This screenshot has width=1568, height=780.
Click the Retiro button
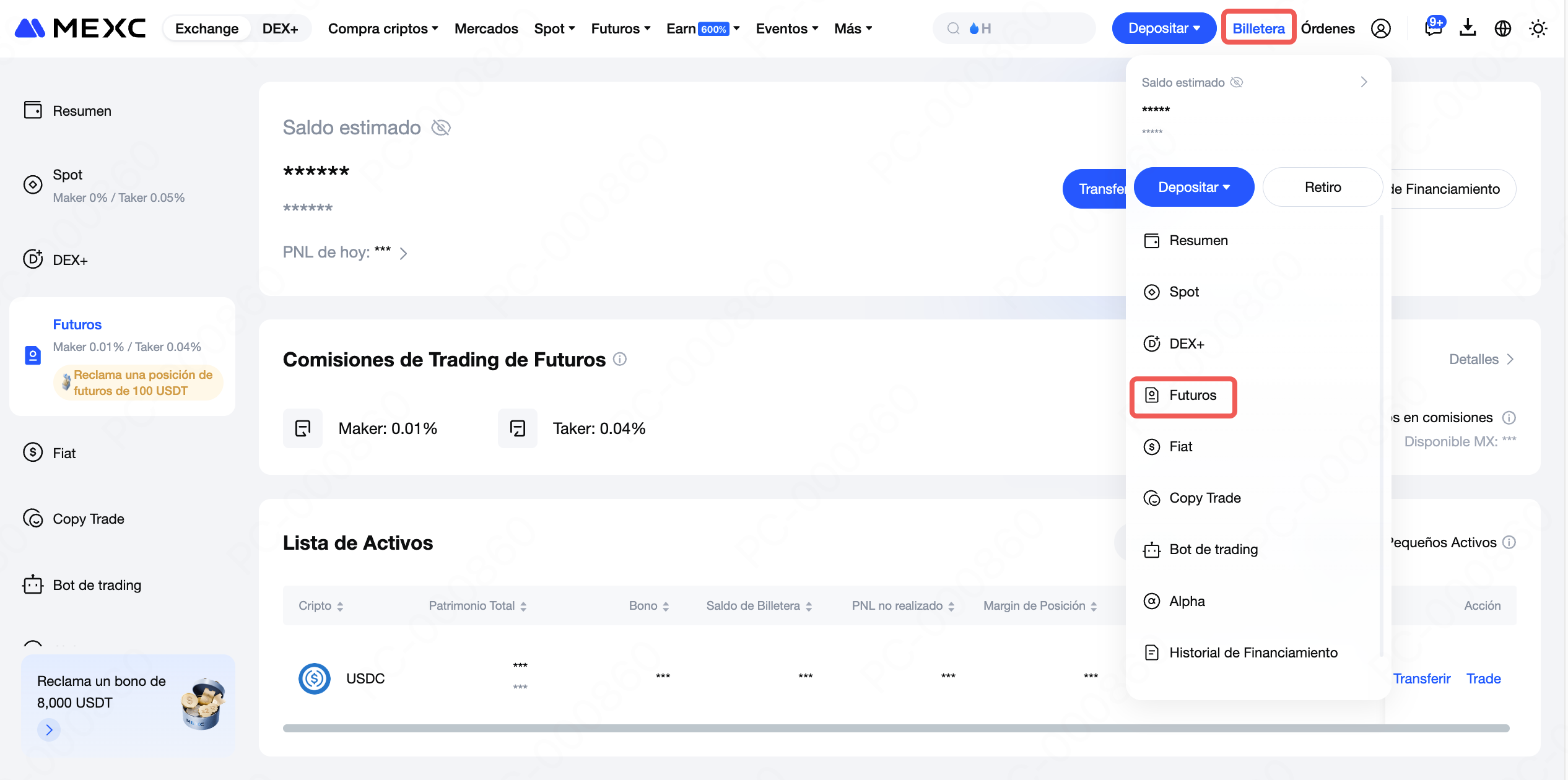pos(1323,187)
